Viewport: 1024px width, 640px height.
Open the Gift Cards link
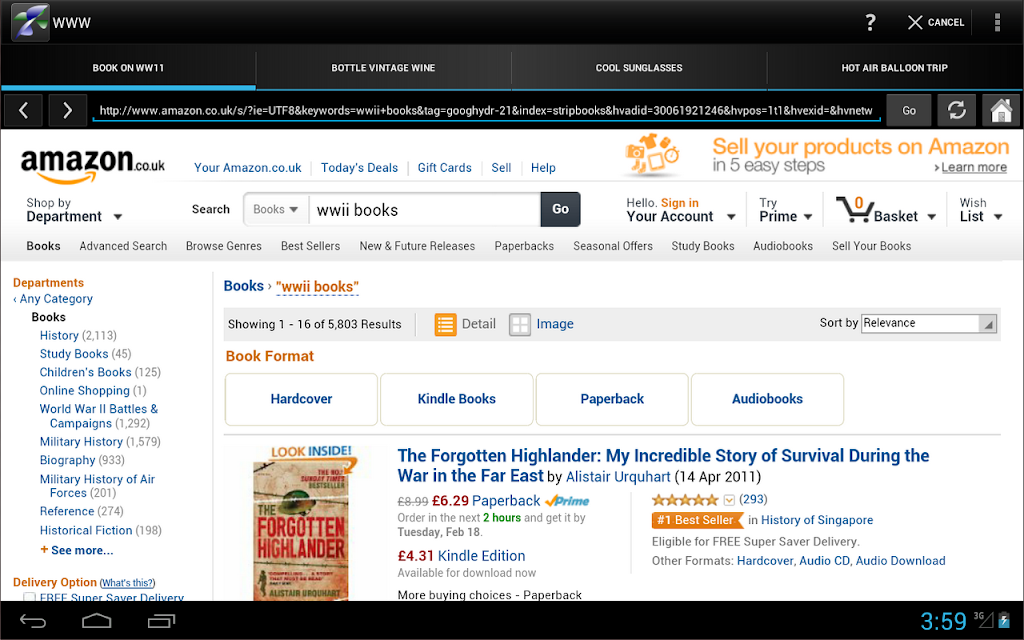444,168
